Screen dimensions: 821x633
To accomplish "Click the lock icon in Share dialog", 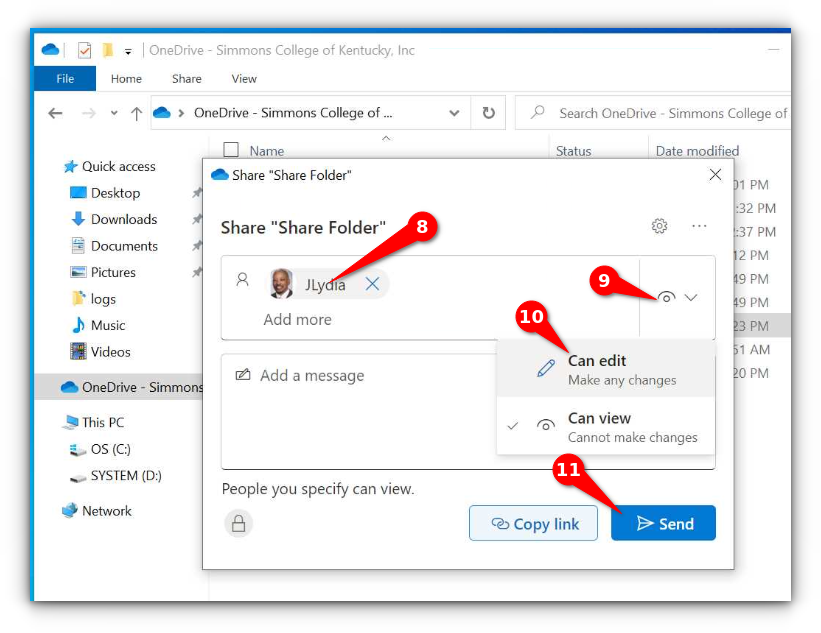I will pos(238,523).
